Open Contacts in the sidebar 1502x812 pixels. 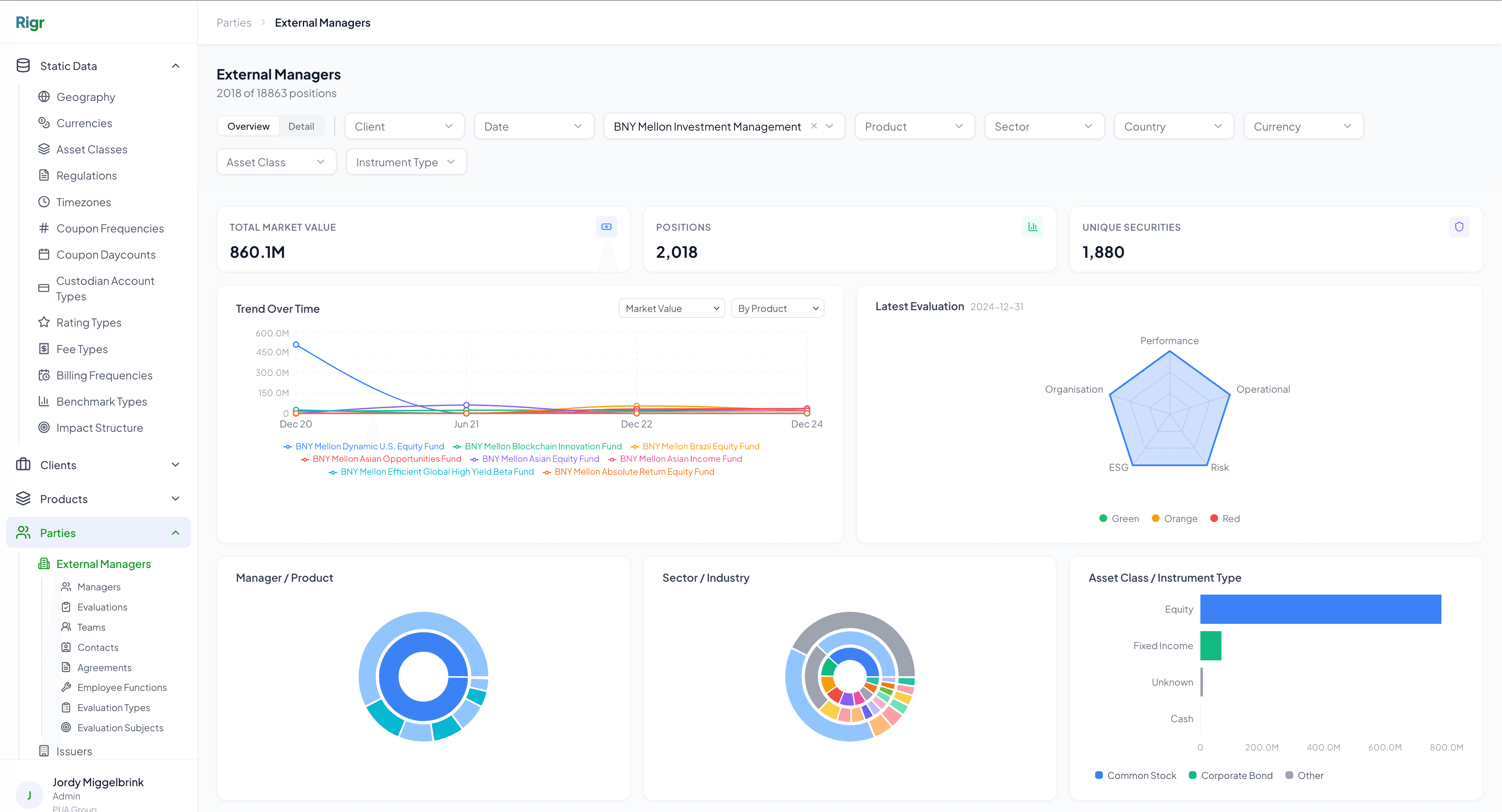tap(98, 647)
